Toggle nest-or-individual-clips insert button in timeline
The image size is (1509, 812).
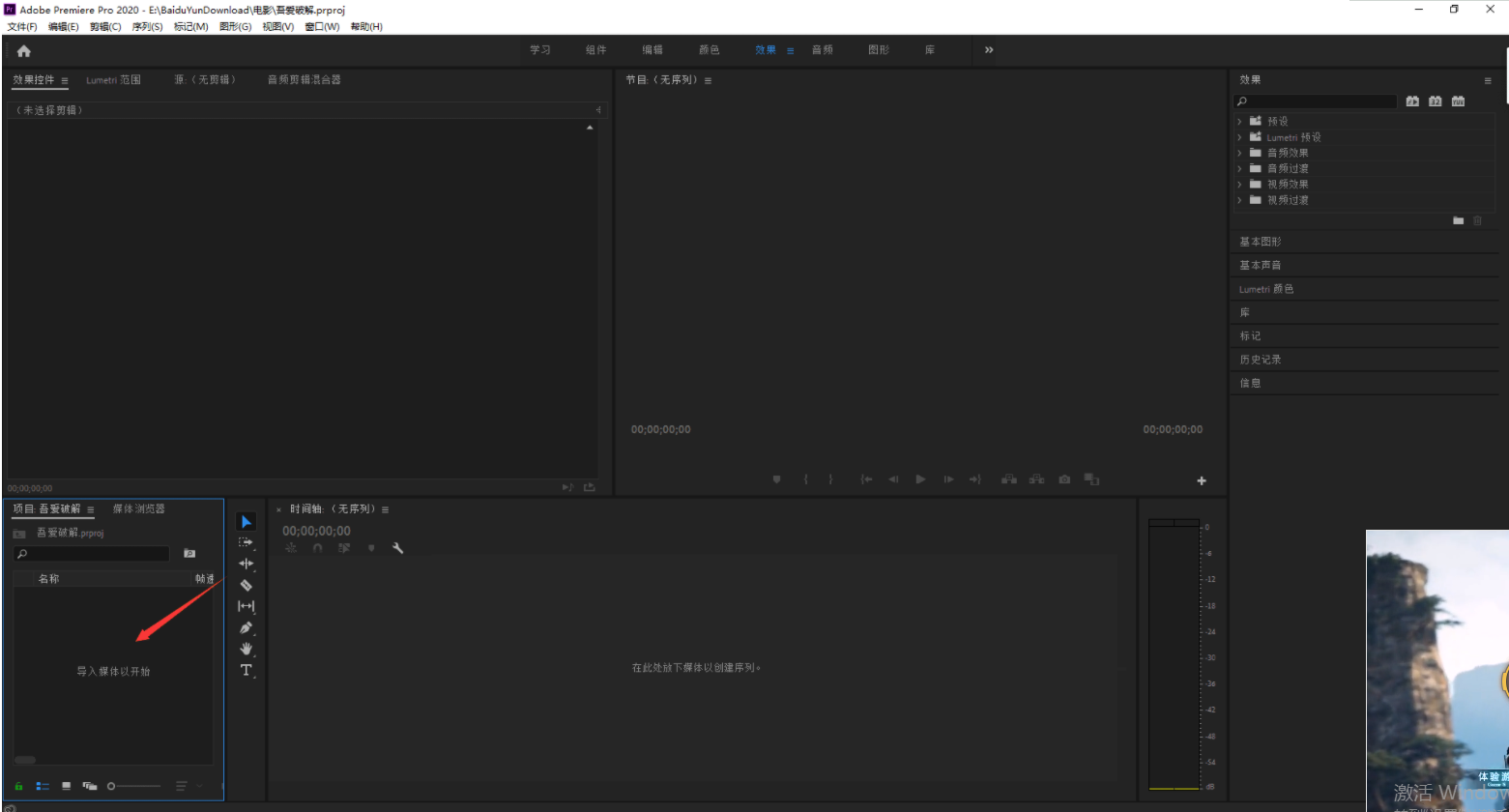point(291,548)
